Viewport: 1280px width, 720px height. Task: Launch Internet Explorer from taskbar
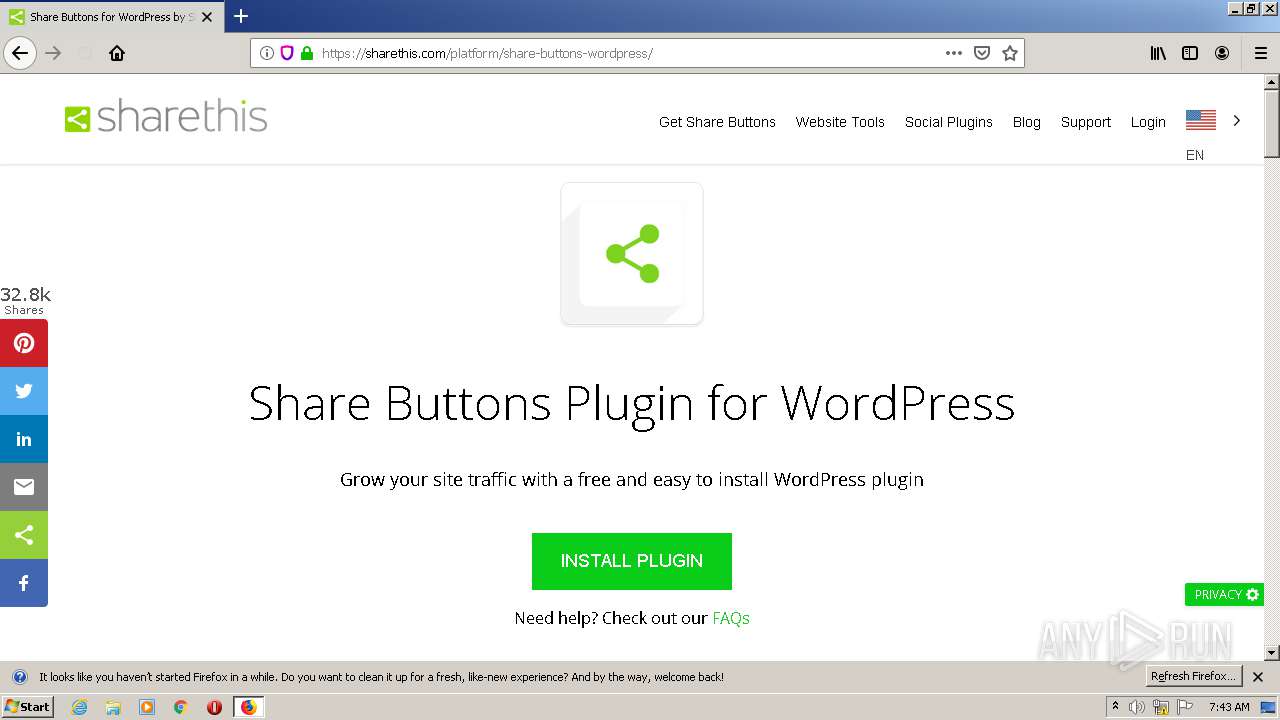(79, 707)
